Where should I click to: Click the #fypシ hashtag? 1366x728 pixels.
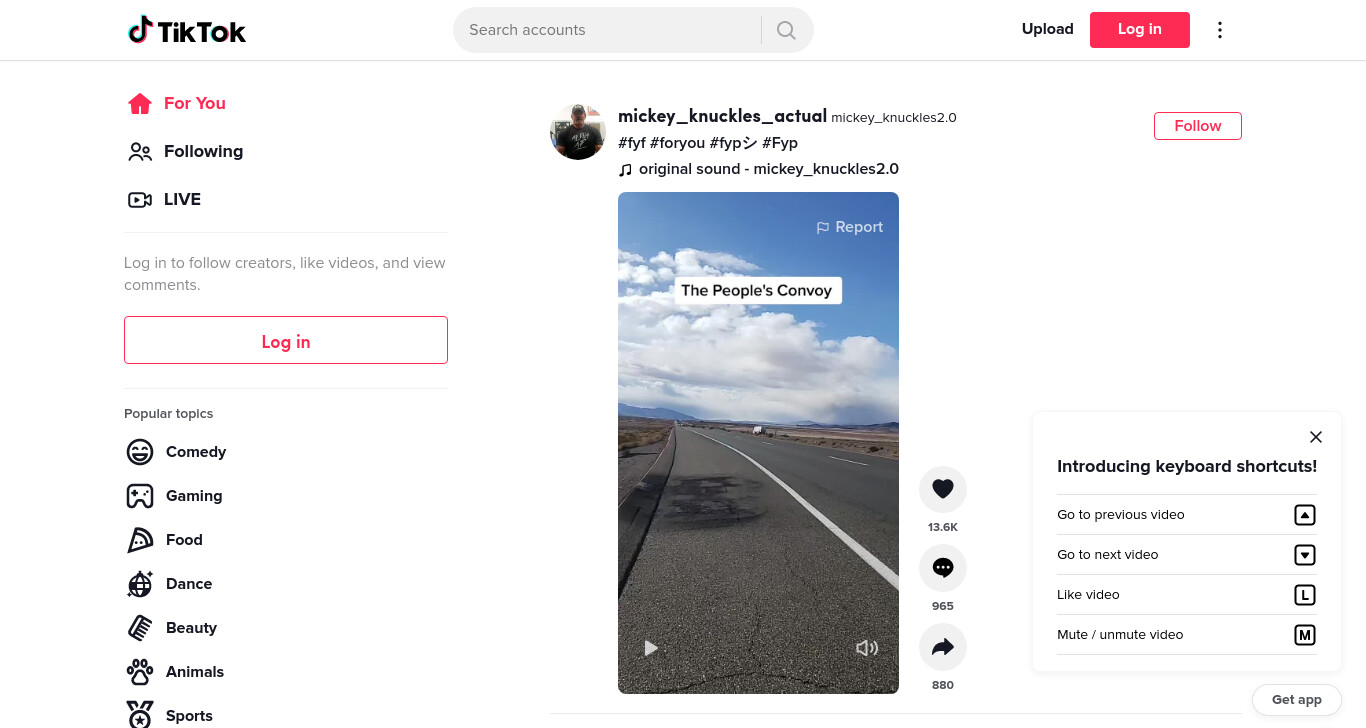[x=733, y=143]
